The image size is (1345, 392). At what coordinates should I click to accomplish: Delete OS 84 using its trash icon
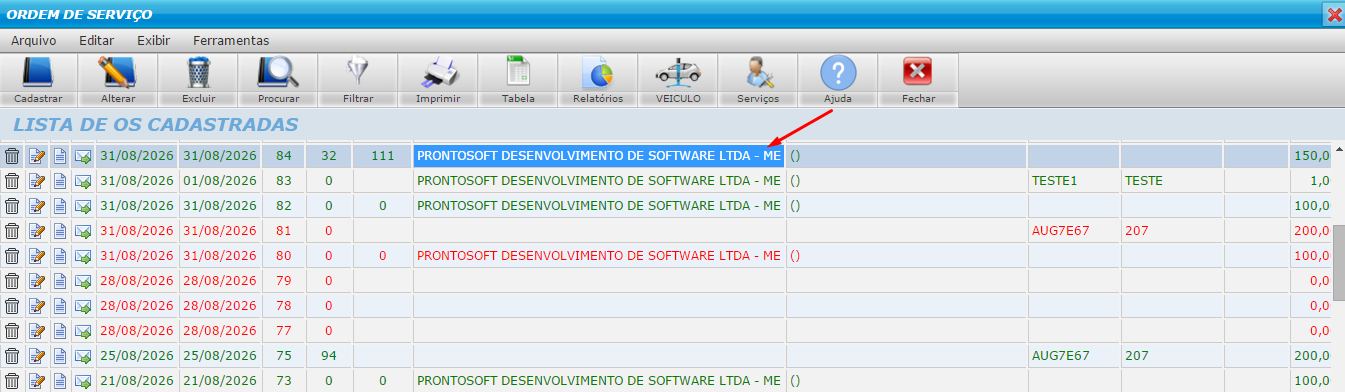pos(12,156)
